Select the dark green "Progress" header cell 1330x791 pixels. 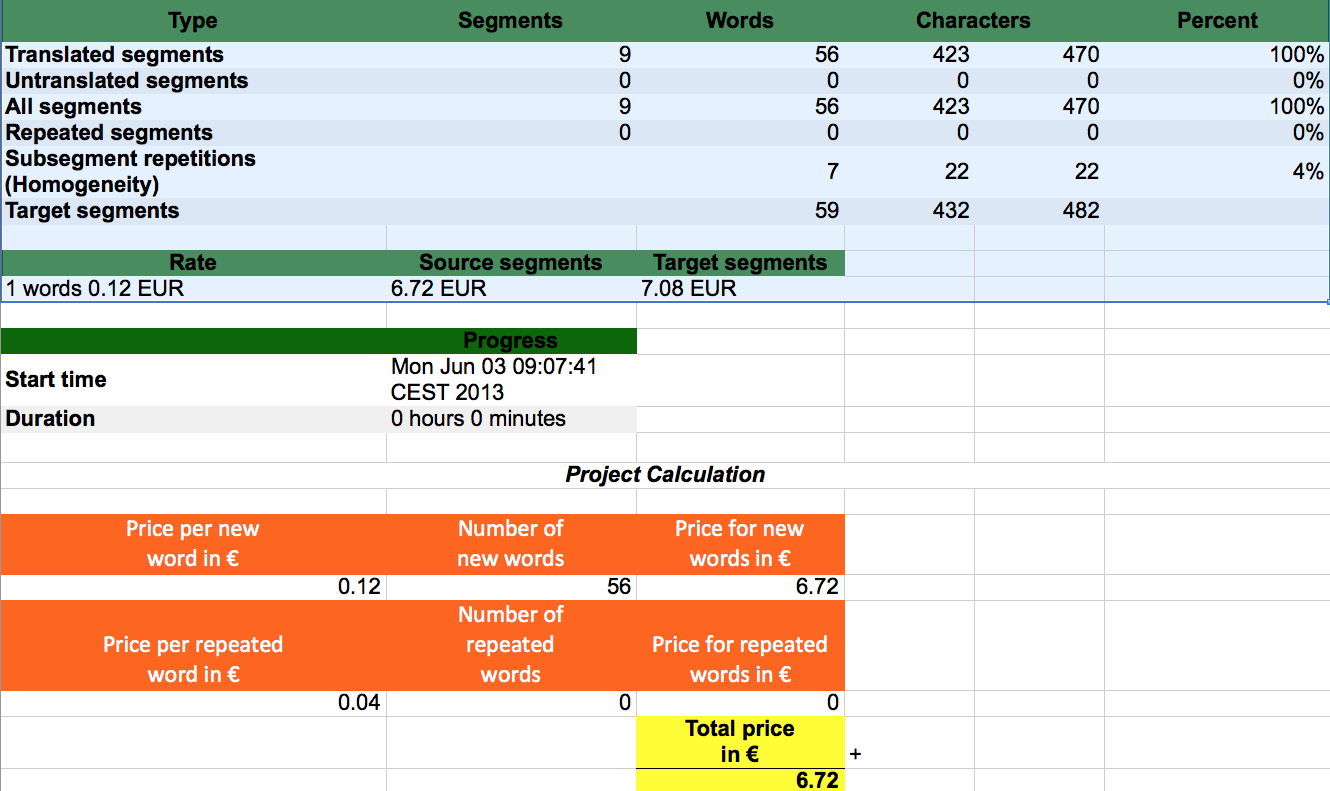tap(510, 341)
